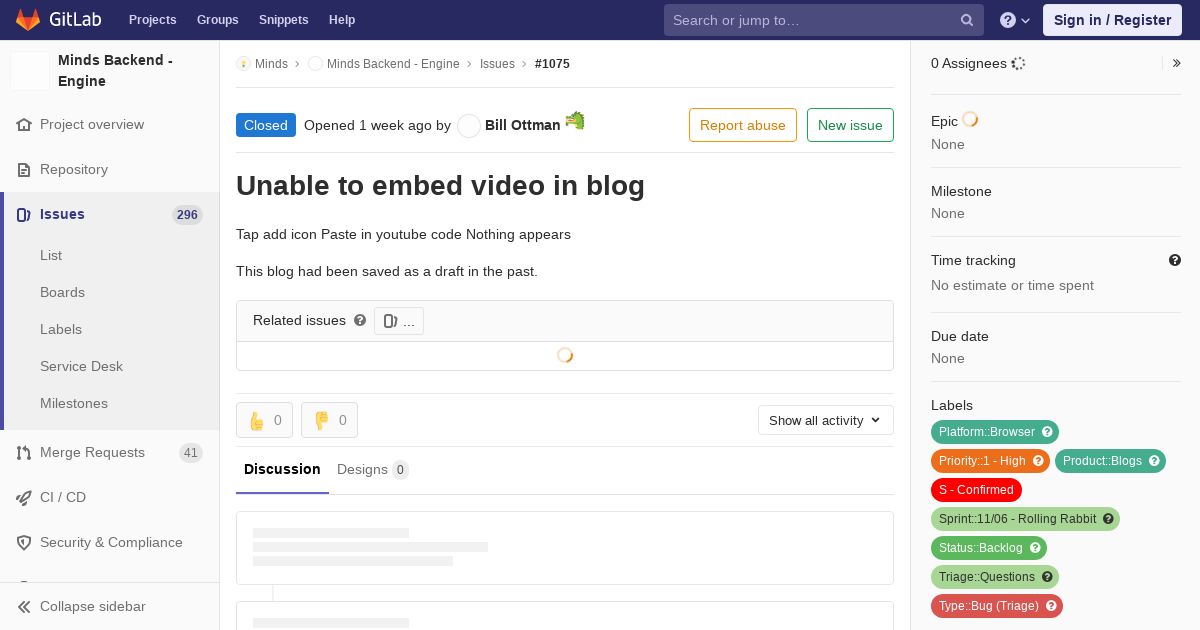Collapse the right sidebar with double arrow
The width and height of the screenshot is (1200, 630).
(1177, 63)
